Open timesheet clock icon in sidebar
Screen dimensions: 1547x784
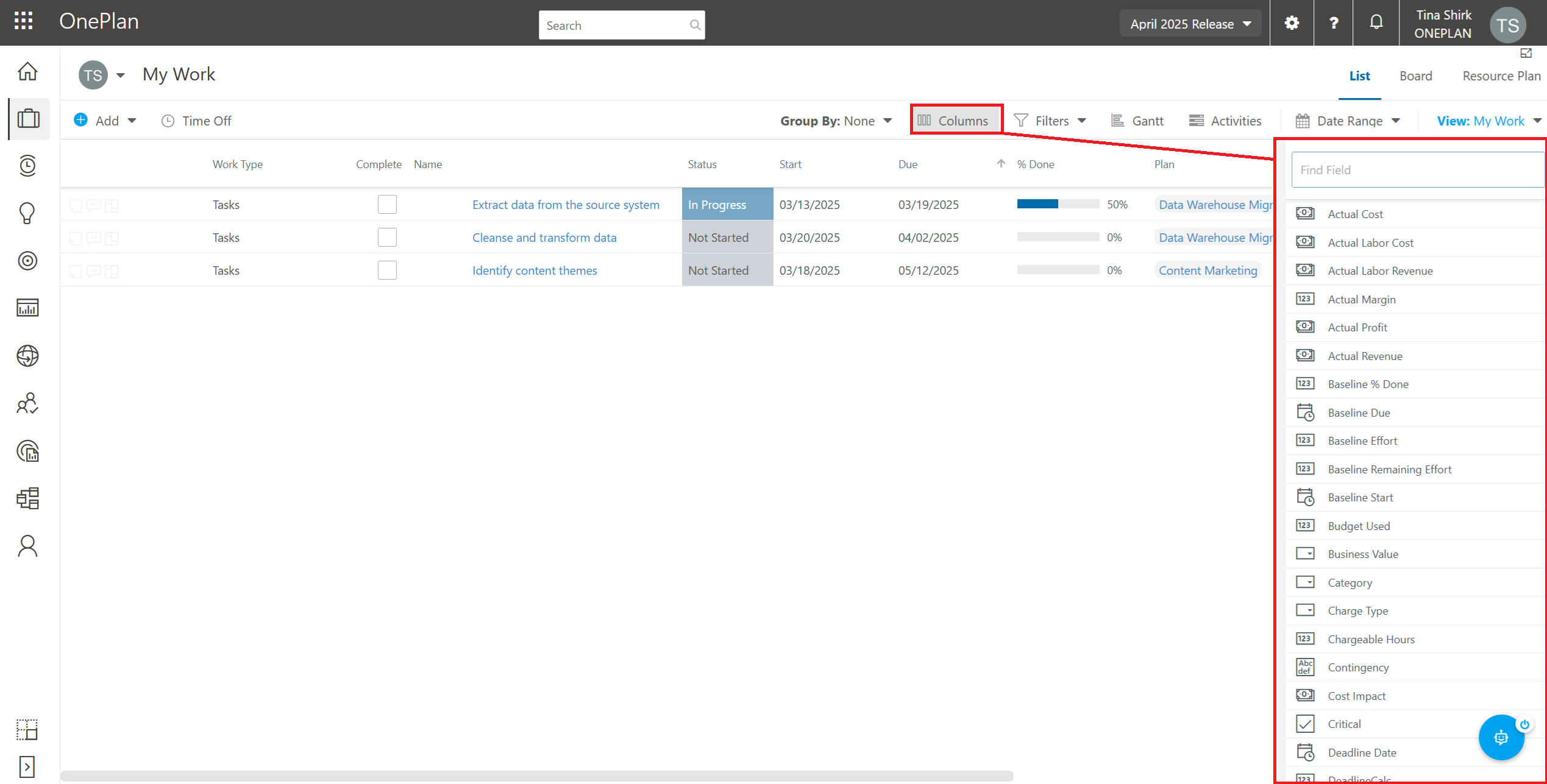(x=27, y=166)
